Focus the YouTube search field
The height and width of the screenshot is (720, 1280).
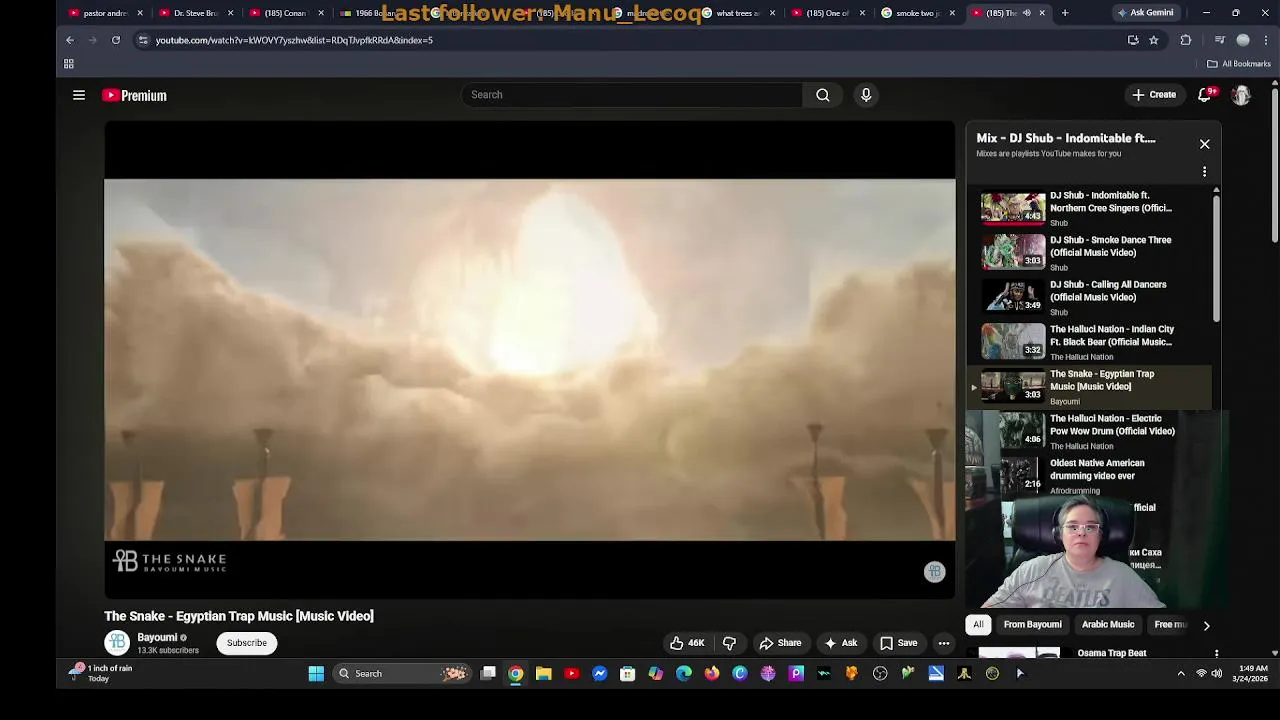(631, 95)
